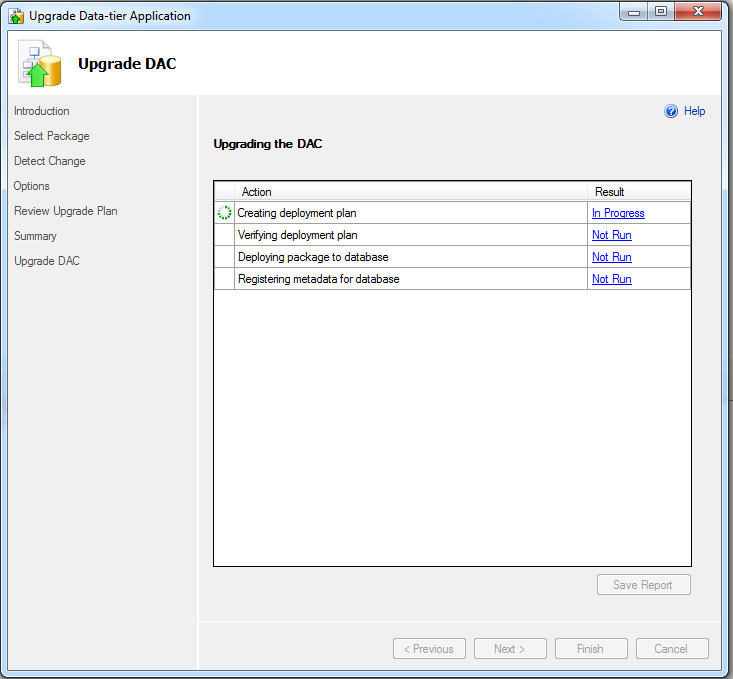Click the Upgrading the DAC heading
The height and width of the screenshot is (679, 733).
(x=268, y=144)
